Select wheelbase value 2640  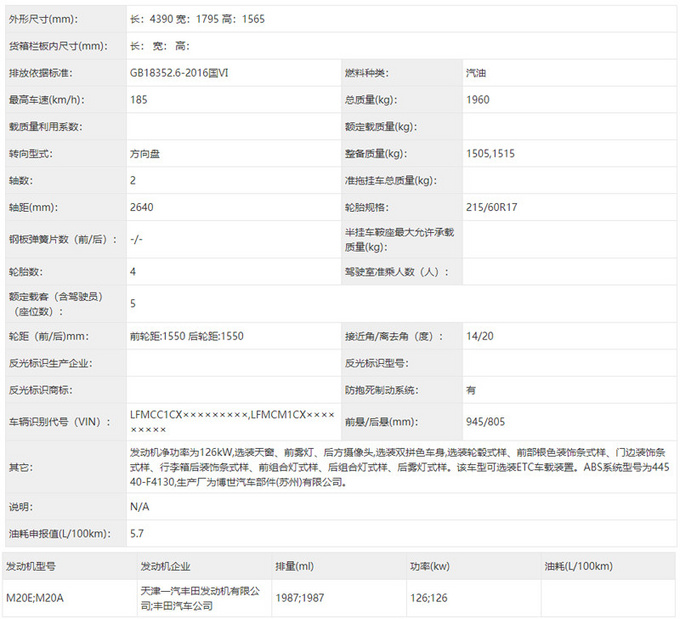[x=142, y=207]
